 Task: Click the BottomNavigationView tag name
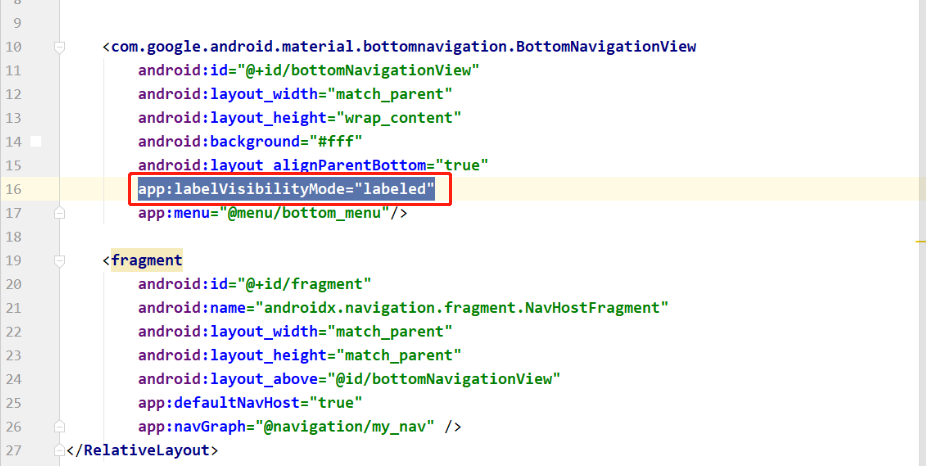(403, 47)
